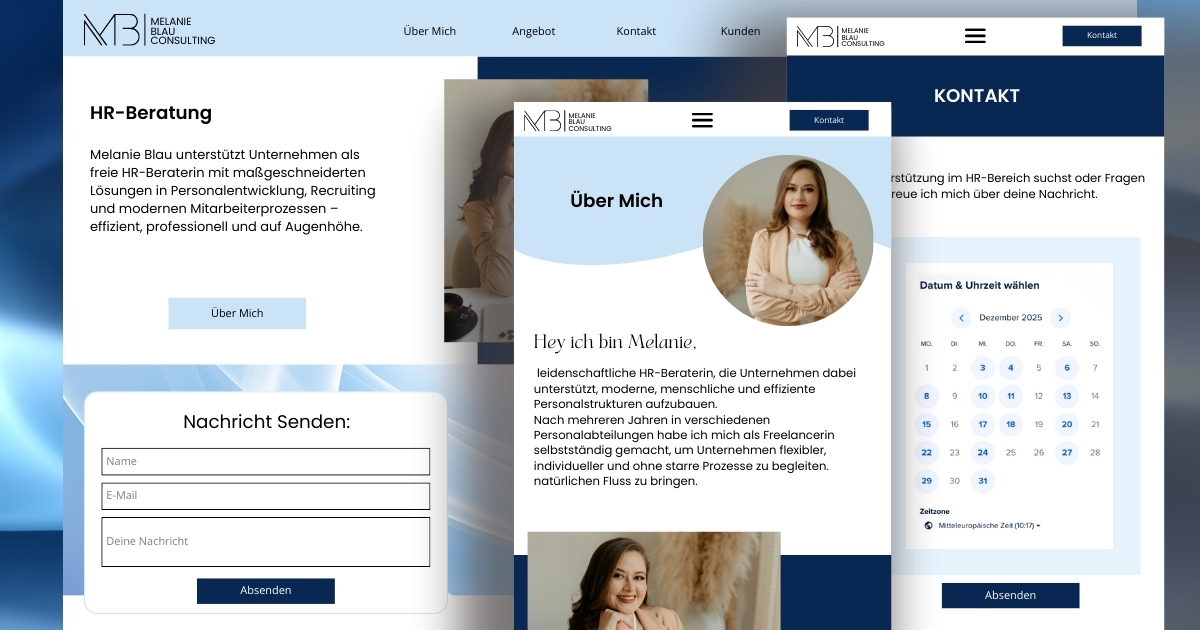Viewport: 1200px width, 630px height.
Task: Click the globe icon beside the timezone
Action: pyautogui.click(x=928, y=525)
